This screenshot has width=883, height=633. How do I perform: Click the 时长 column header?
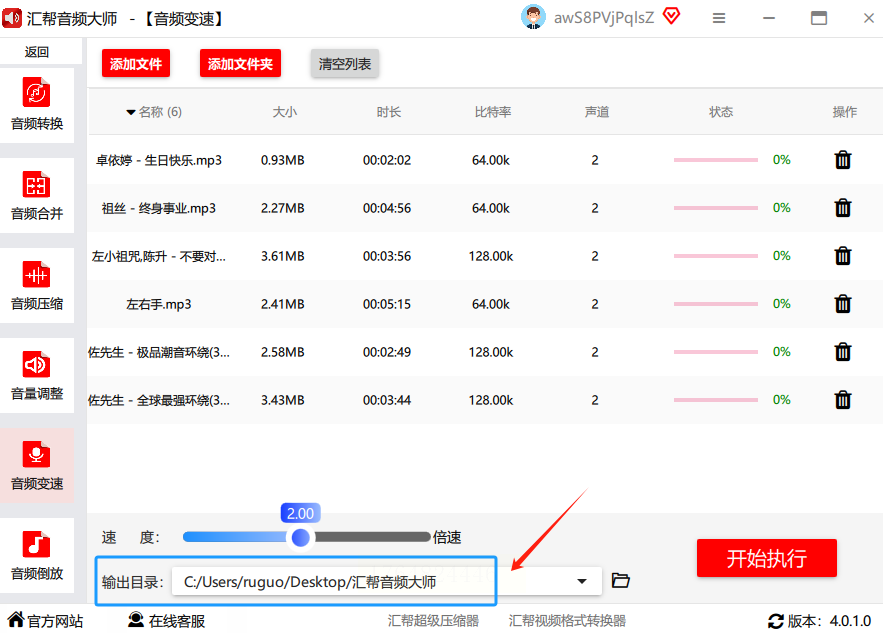point(389,112)
